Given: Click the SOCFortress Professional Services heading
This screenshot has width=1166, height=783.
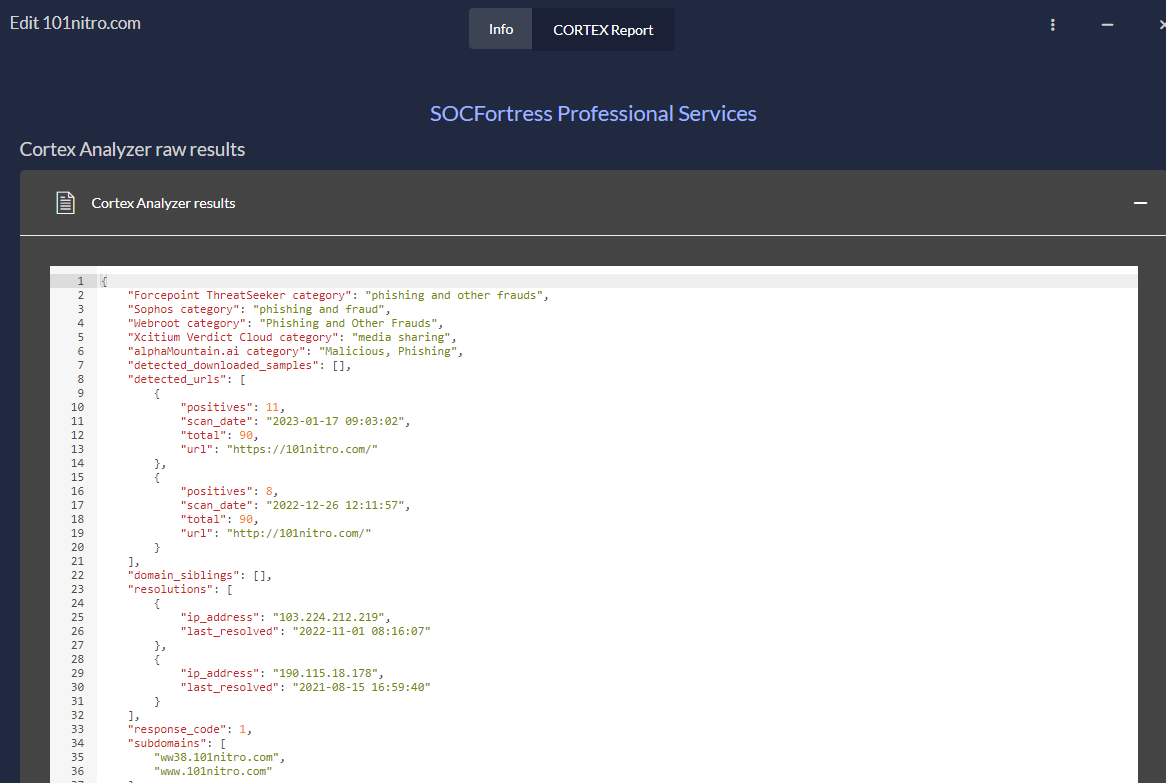Looking at the screenshot, I should point(593,113).
